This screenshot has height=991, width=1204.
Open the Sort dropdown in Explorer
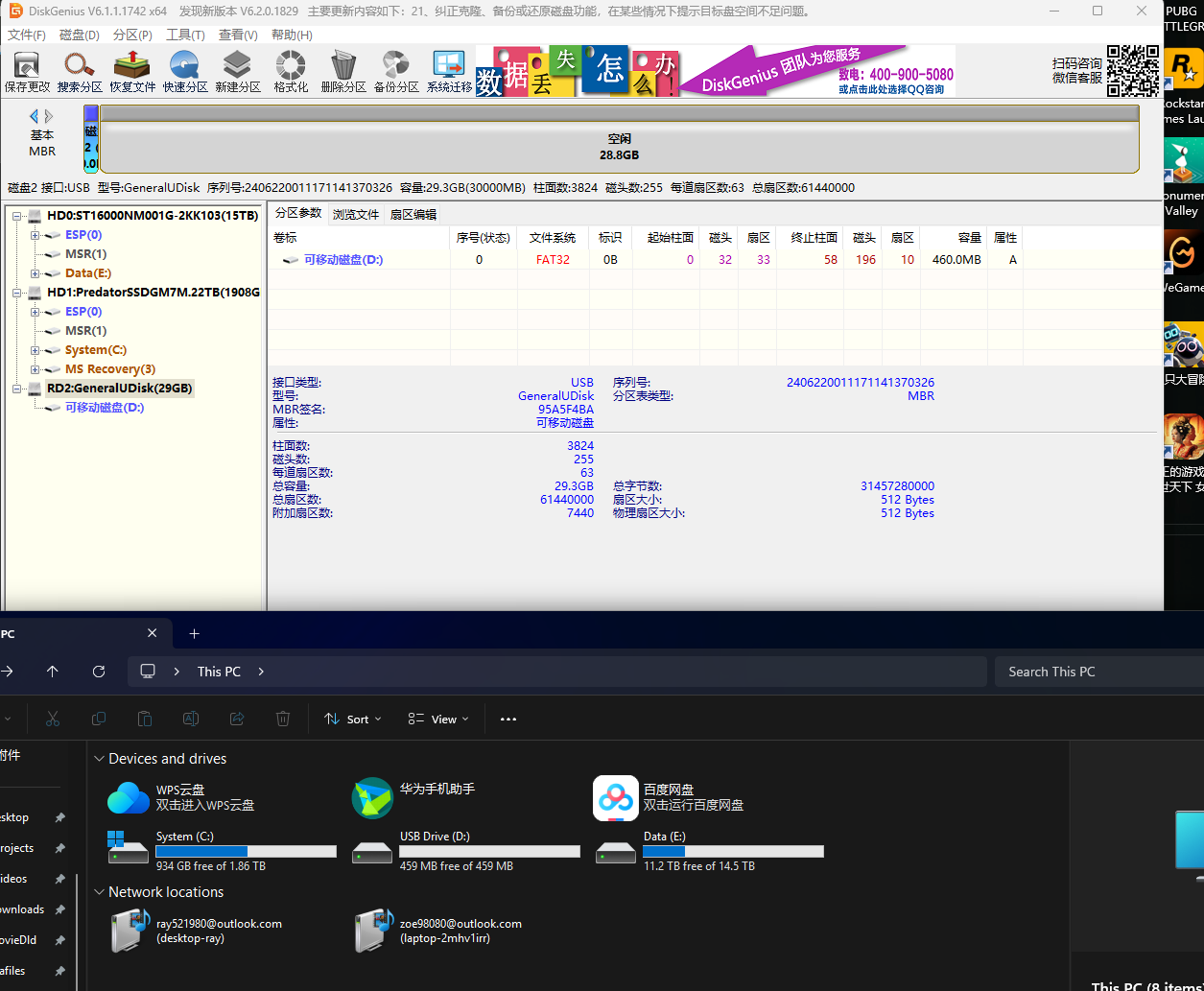(x=353, y=719)
